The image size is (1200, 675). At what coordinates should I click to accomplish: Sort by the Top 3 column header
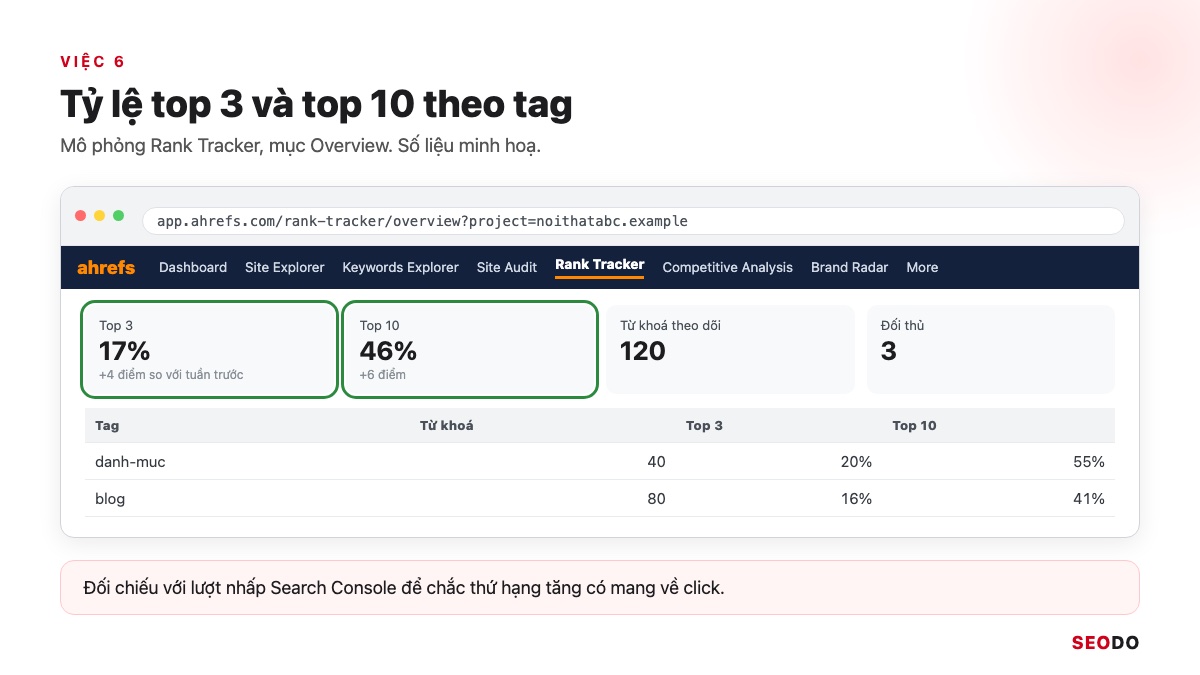[x=704, y=426]
